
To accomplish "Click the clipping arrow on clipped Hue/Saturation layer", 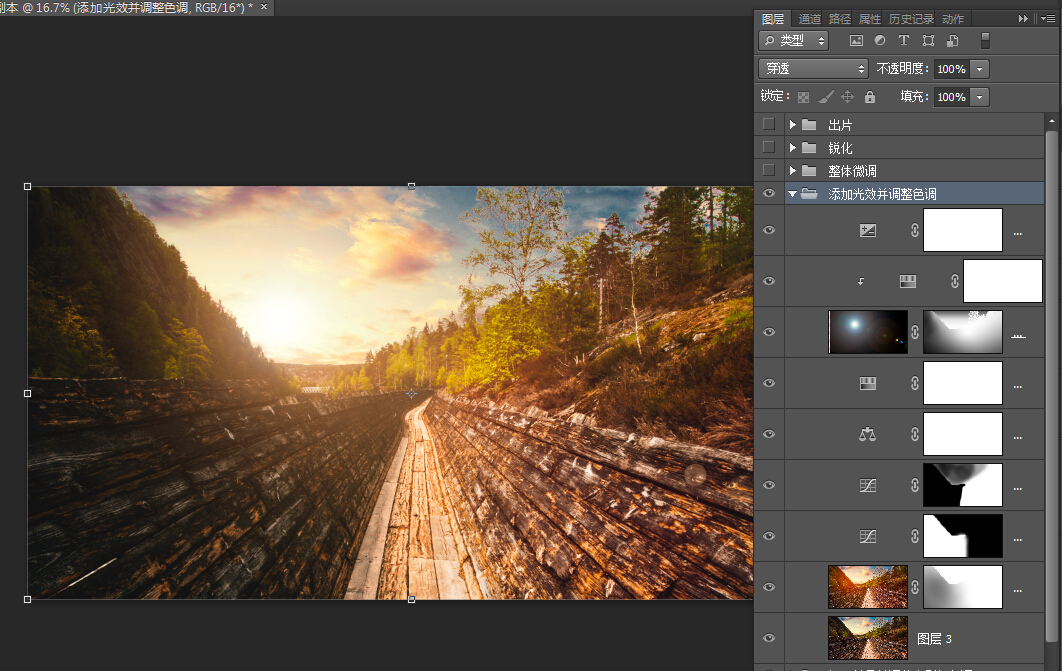I will 861,282.
